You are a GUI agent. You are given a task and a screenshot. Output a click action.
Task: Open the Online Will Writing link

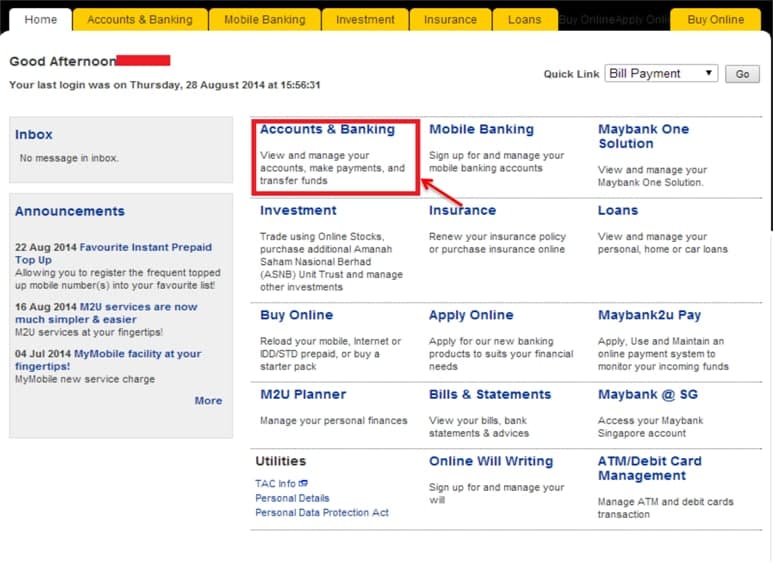pos(491,461)
